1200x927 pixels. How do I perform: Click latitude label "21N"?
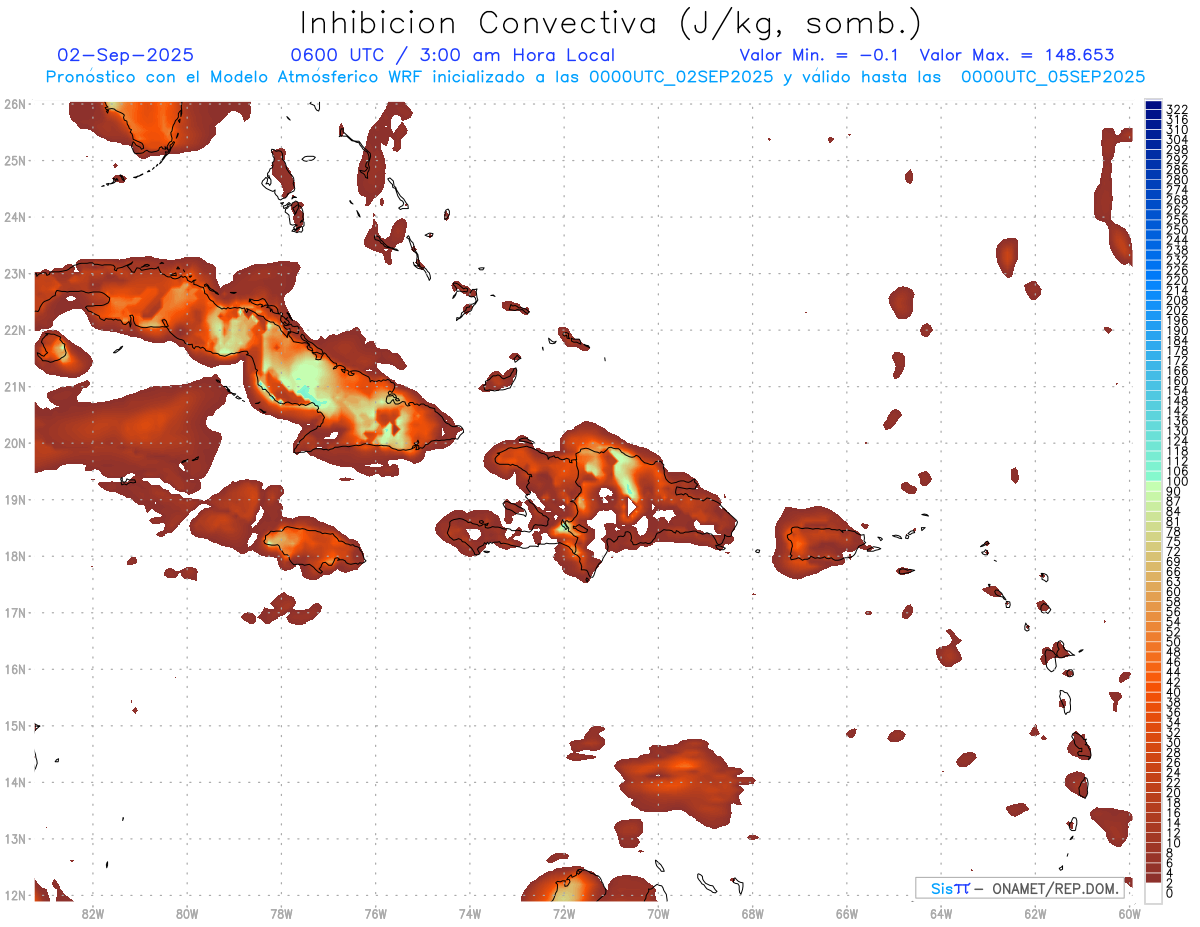tap(15, 386)
